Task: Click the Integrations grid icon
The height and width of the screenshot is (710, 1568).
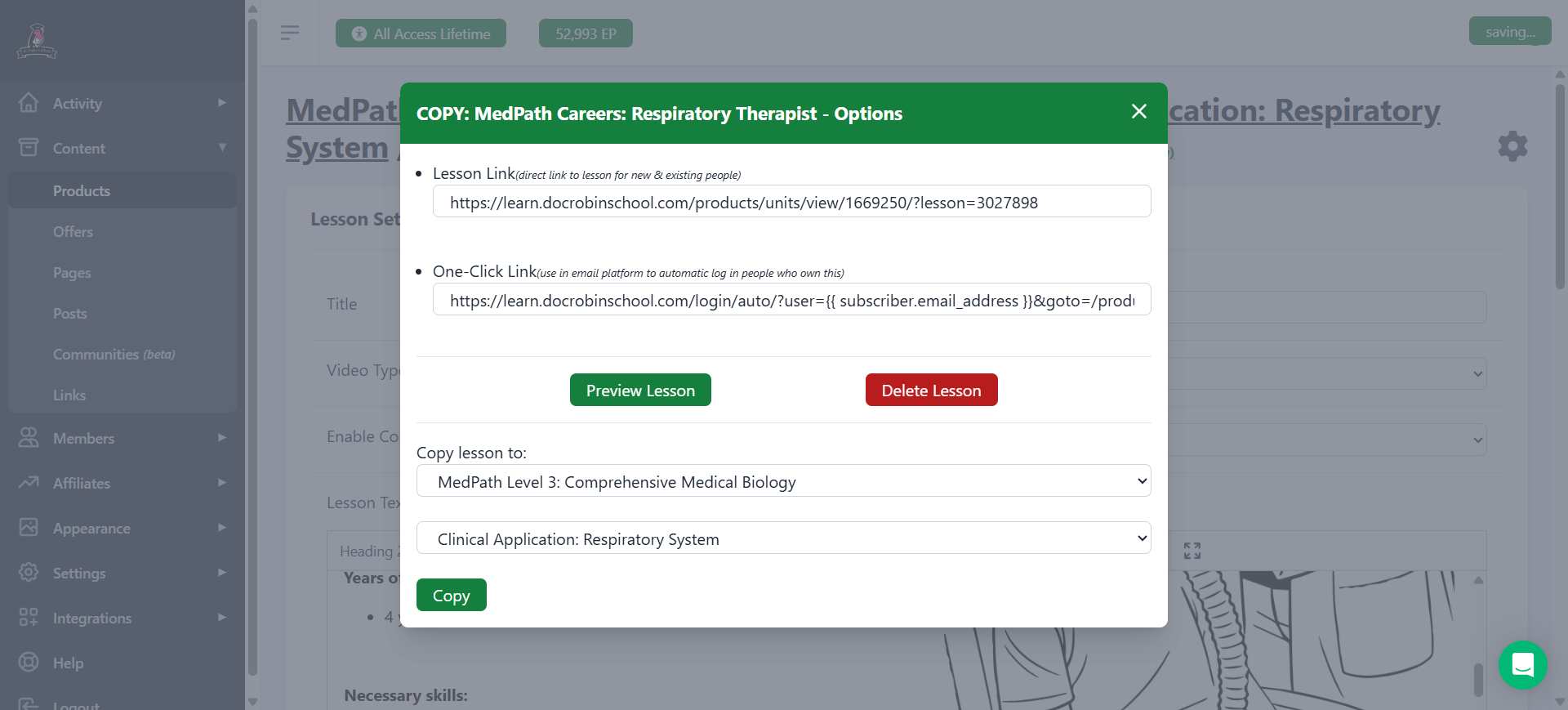Action: (x=29, y=618)
